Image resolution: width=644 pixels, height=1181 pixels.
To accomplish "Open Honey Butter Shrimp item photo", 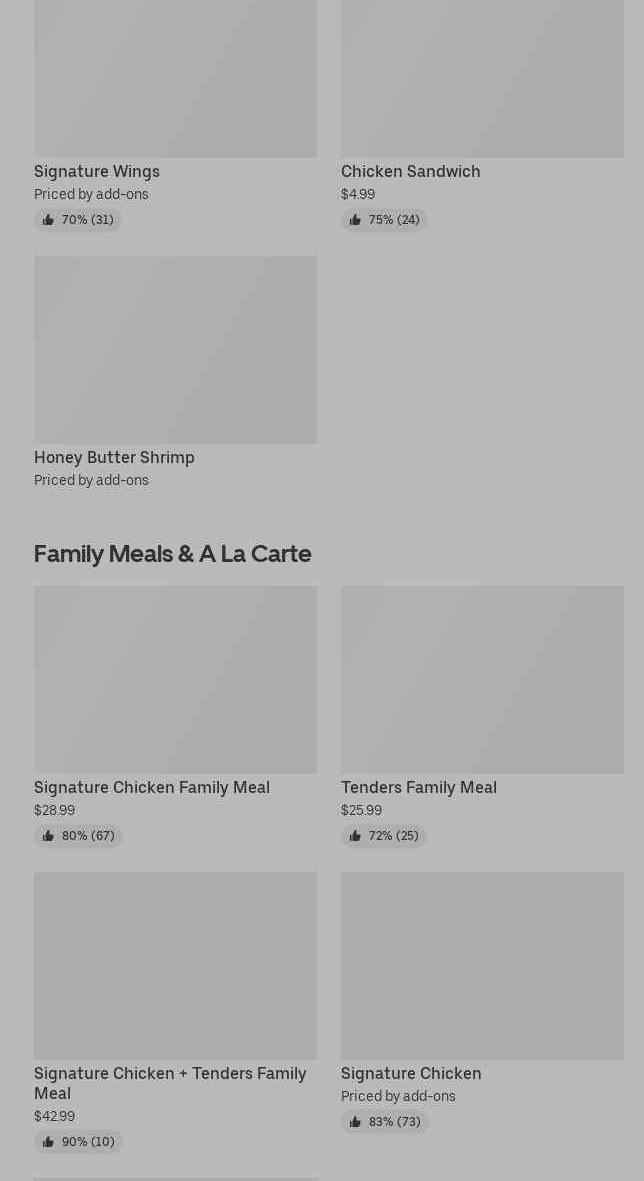I will click(175, 349).
